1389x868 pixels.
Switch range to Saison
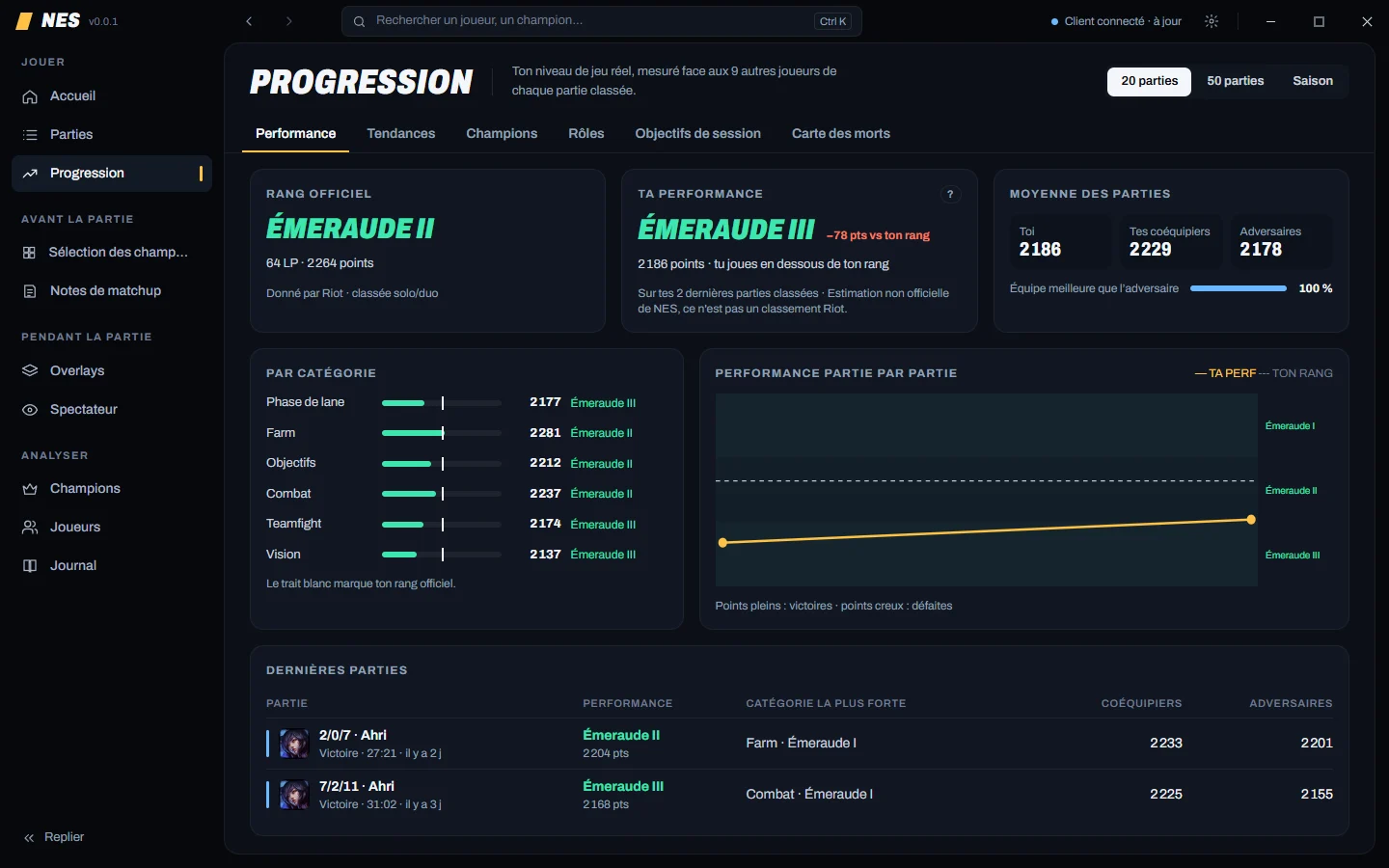tap(1313, 81)
